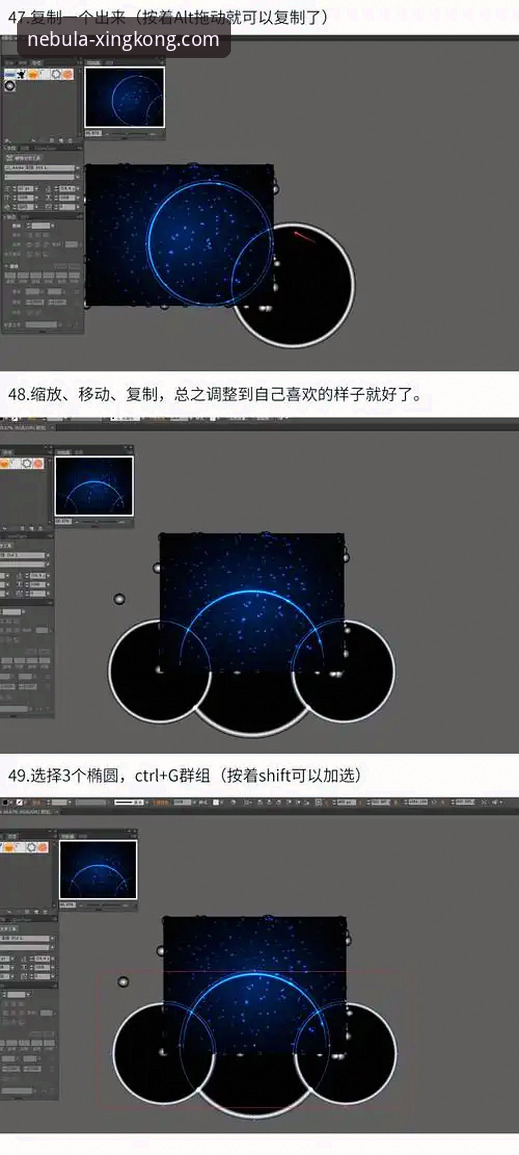This screenshot has height=1155, width=519.
Task: Click white graphic style swatch in step 49 control bar
Action: (x=216, y=802)
